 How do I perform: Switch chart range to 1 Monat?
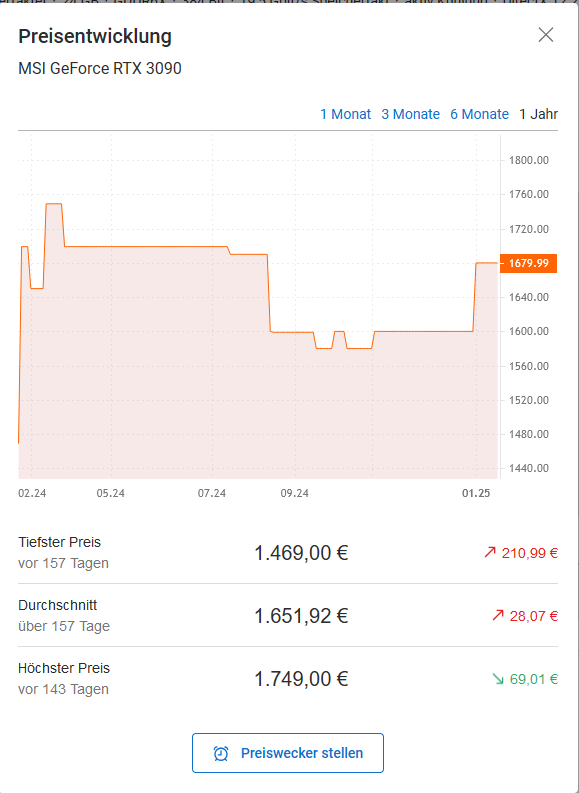click(345, 114)
